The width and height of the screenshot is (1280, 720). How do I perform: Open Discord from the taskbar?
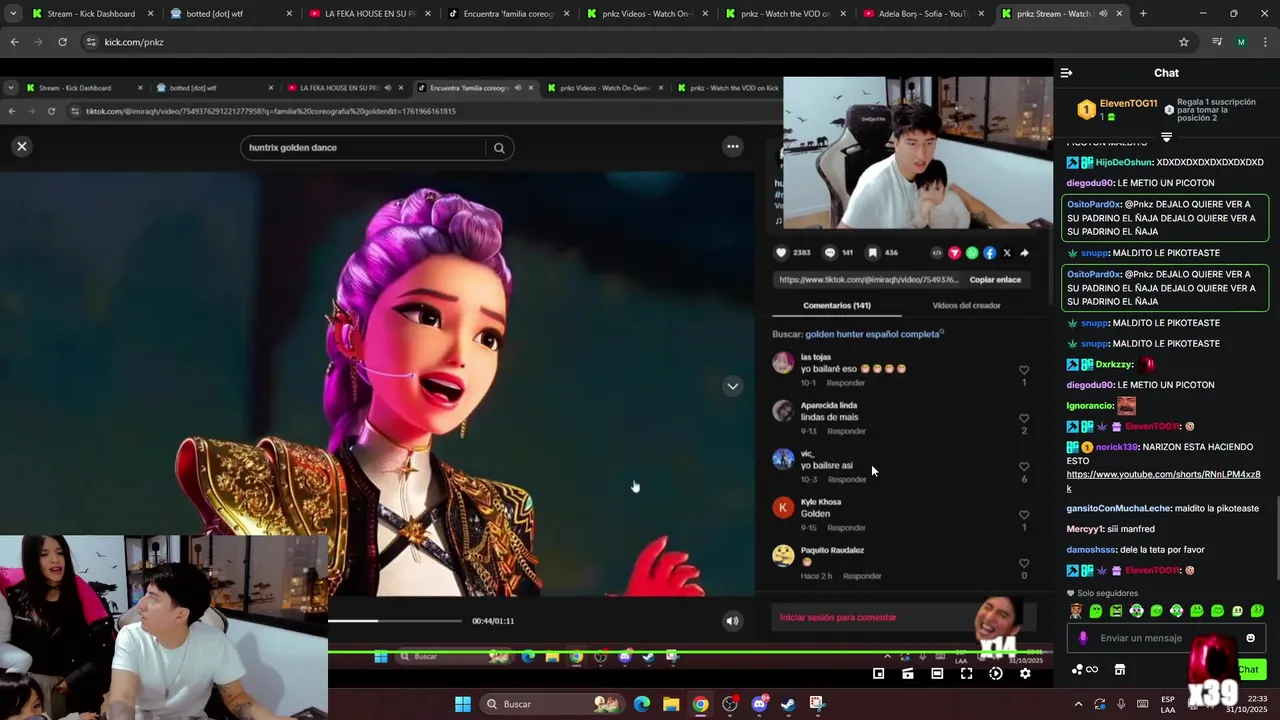pyautogui.click(x=759, y=704)
